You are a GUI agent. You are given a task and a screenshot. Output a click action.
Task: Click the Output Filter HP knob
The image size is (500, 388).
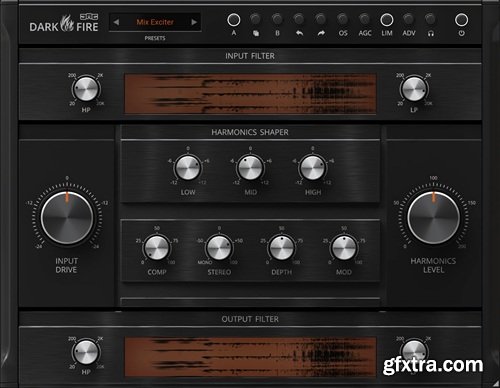pos(86,352)
